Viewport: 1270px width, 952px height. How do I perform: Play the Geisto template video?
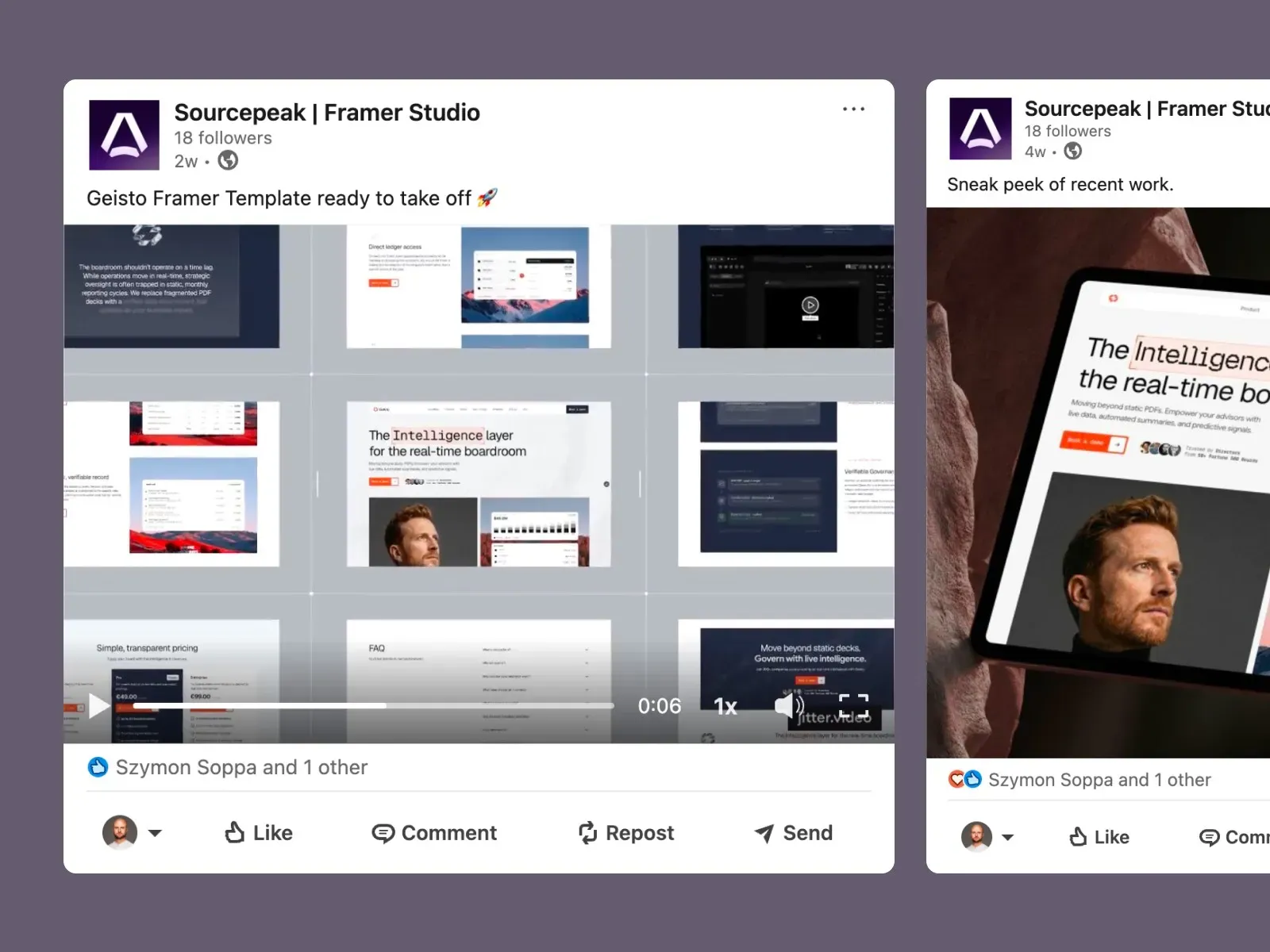99,705
